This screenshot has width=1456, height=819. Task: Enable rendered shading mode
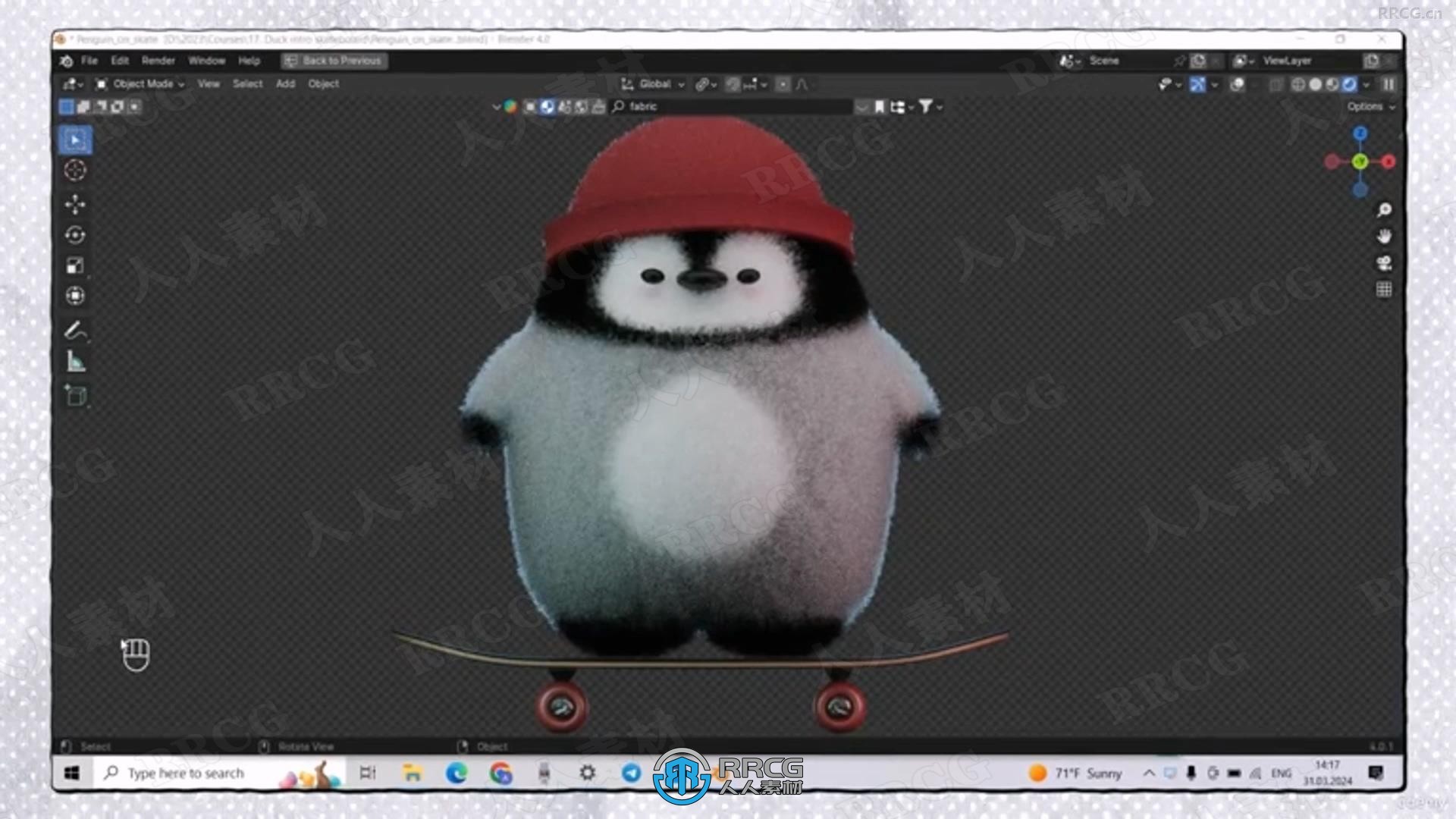1349,84
